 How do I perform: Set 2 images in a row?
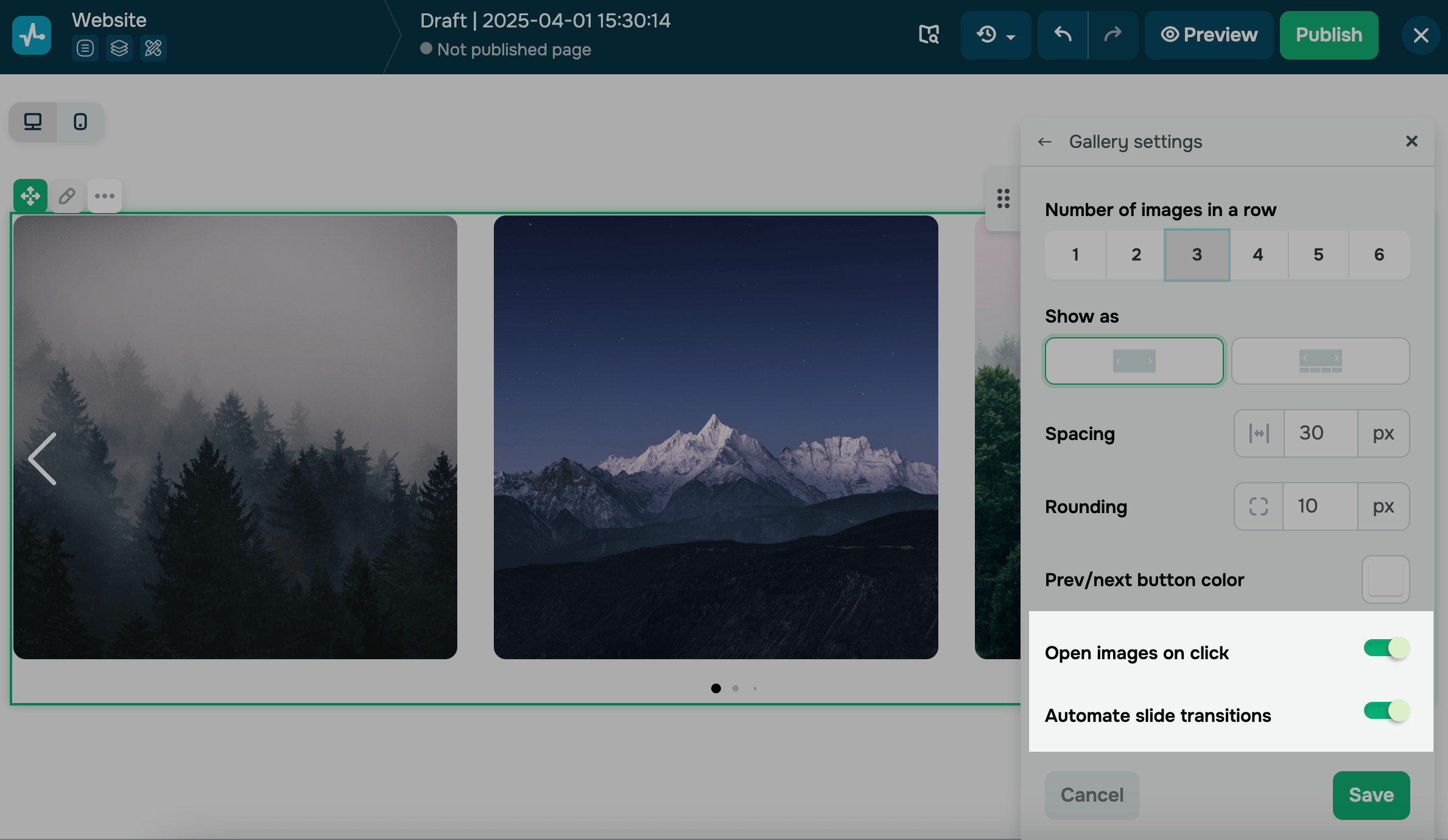[1136, 254]
